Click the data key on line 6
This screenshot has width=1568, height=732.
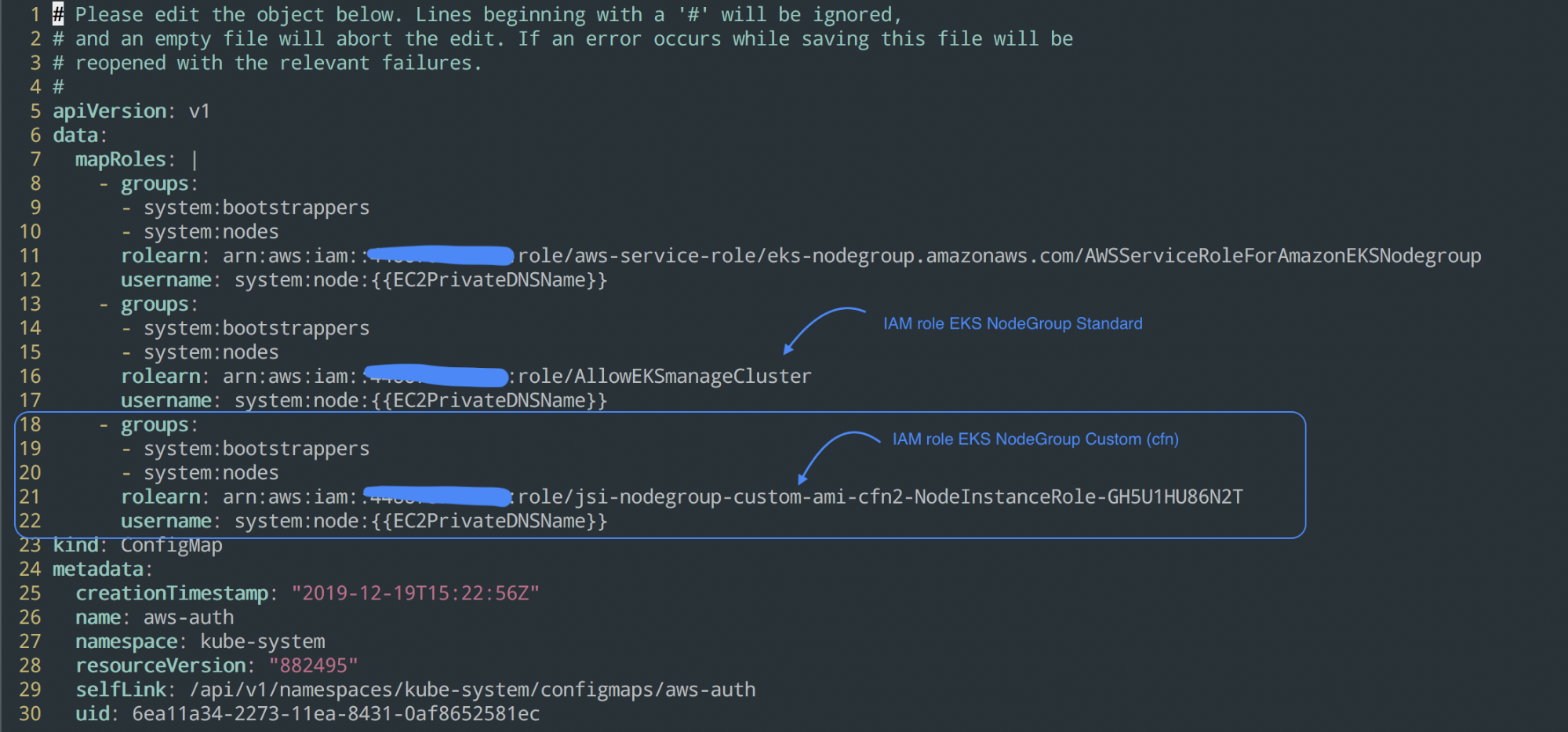click(75, 136)
